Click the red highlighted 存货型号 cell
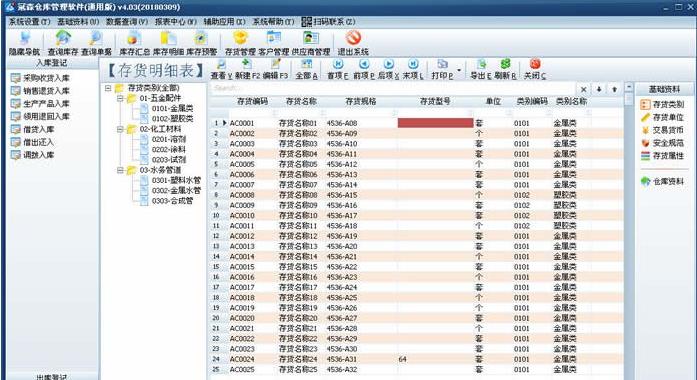 [x=435, y=123]
